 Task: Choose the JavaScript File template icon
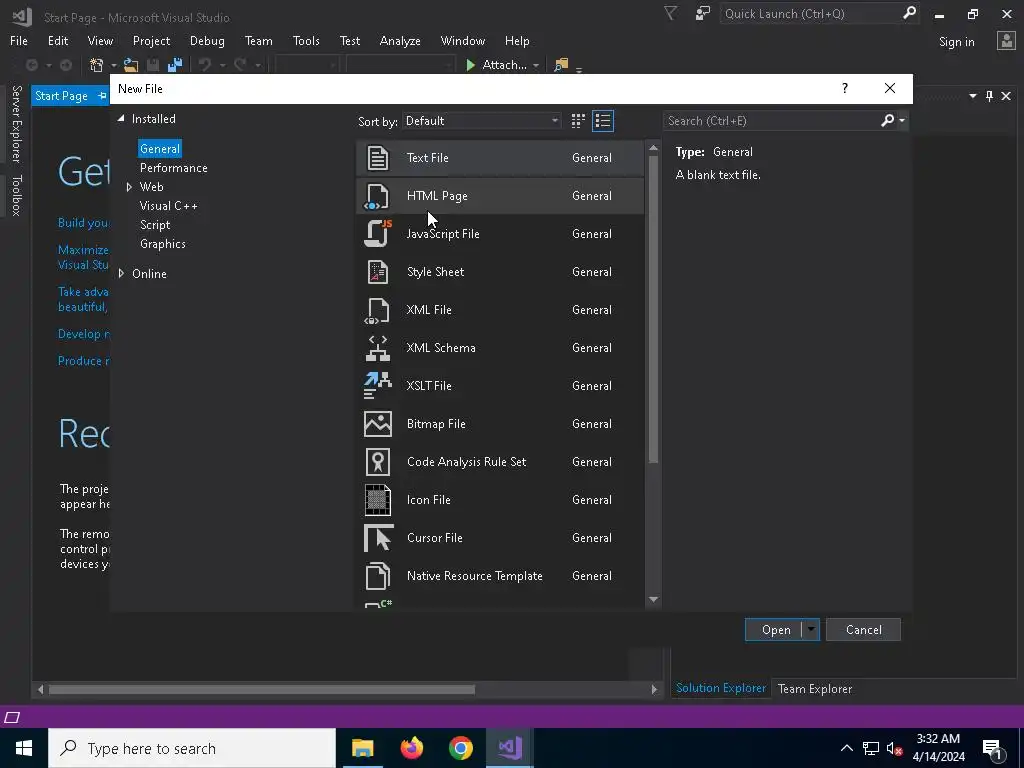click(x=377, y=234)
